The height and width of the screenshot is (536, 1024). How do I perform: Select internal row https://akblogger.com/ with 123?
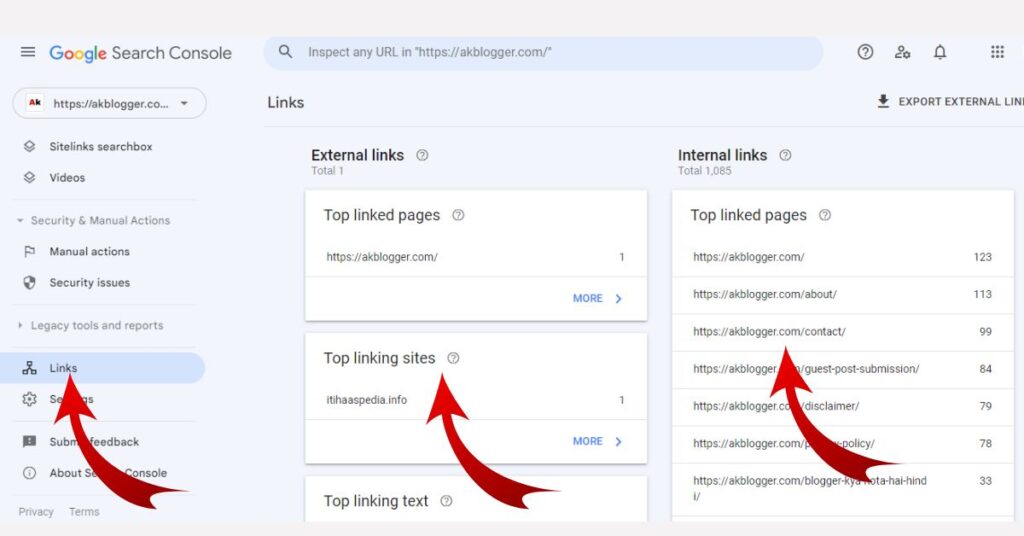point(842,257)
